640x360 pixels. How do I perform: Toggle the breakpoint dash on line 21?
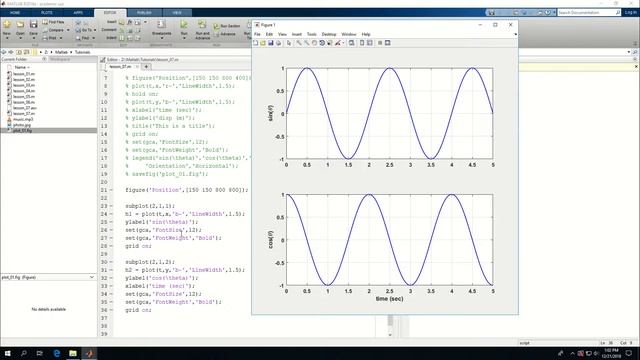tap(111, 190)
